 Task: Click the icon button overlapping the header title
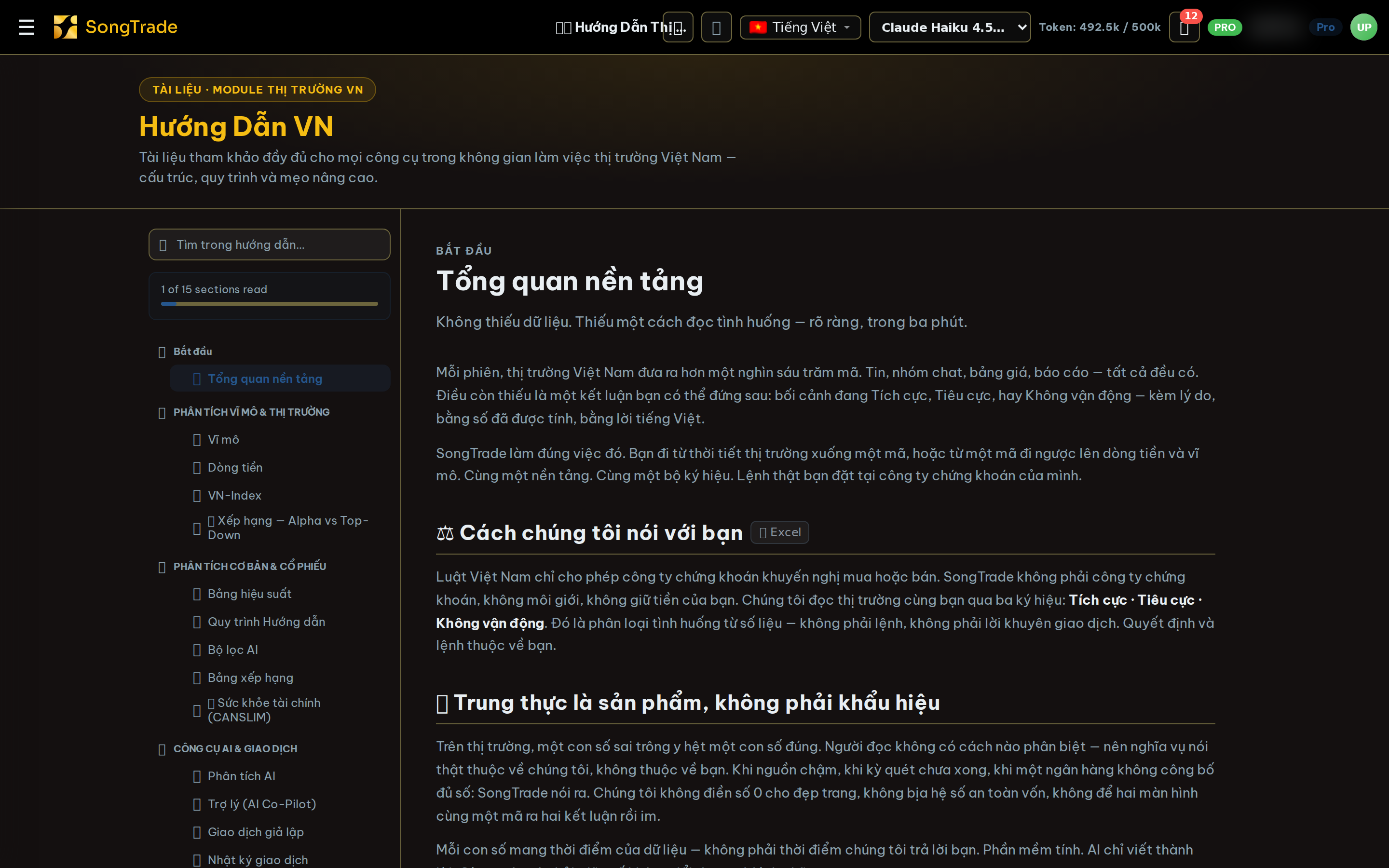click(678, 27)
